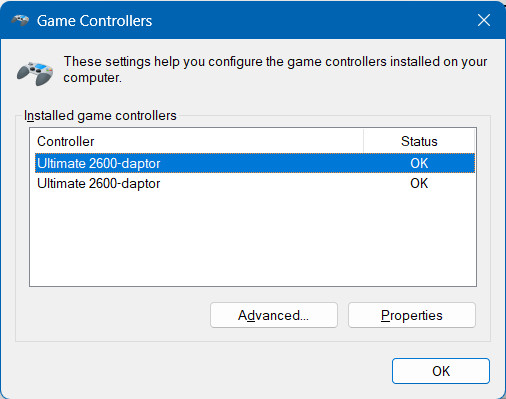Image resolution: width=506 pixels, height=399 pixels.
Task: Open the Advanced... settings button
Action: point(274,315)
